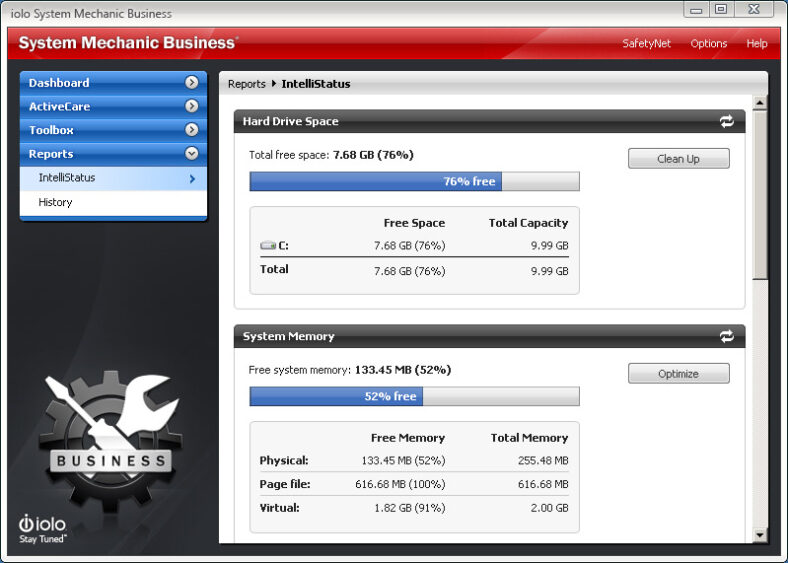Click the scrollbar down arrow
Viewport: 788px width, 563px height.
[760, 535]
